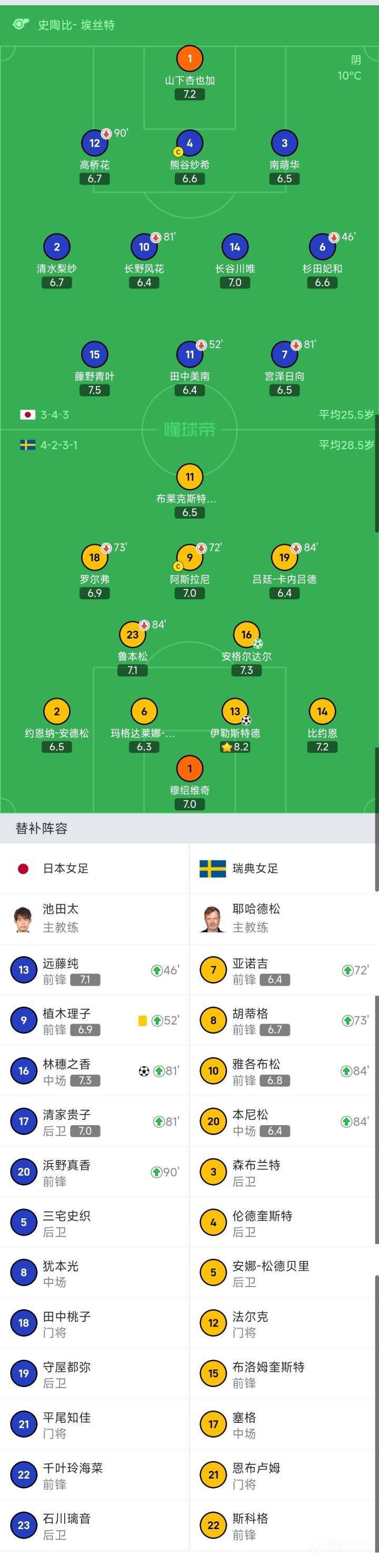
Task: Open head coach 池田太 profile photo
Action: tap(23, 918)
